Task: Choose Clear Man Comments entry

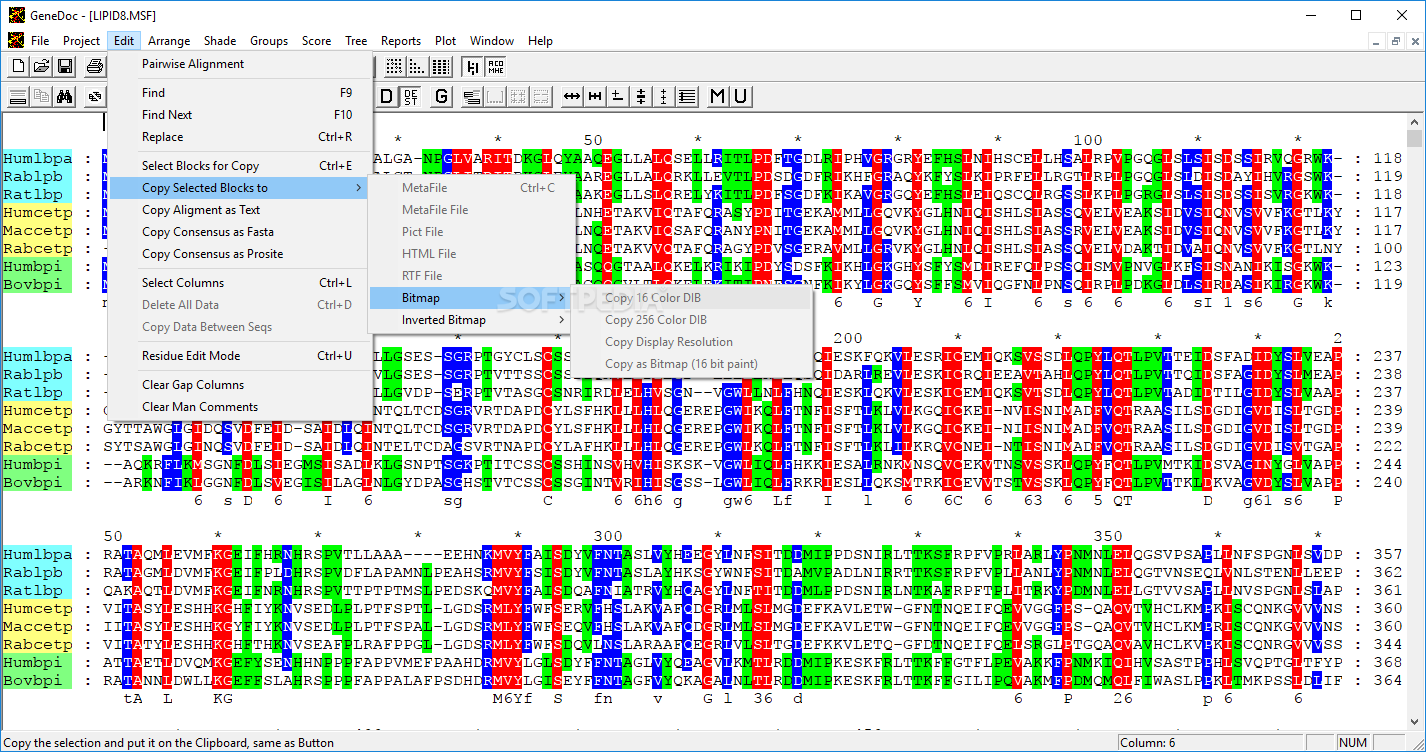Action: coord(240,407)
